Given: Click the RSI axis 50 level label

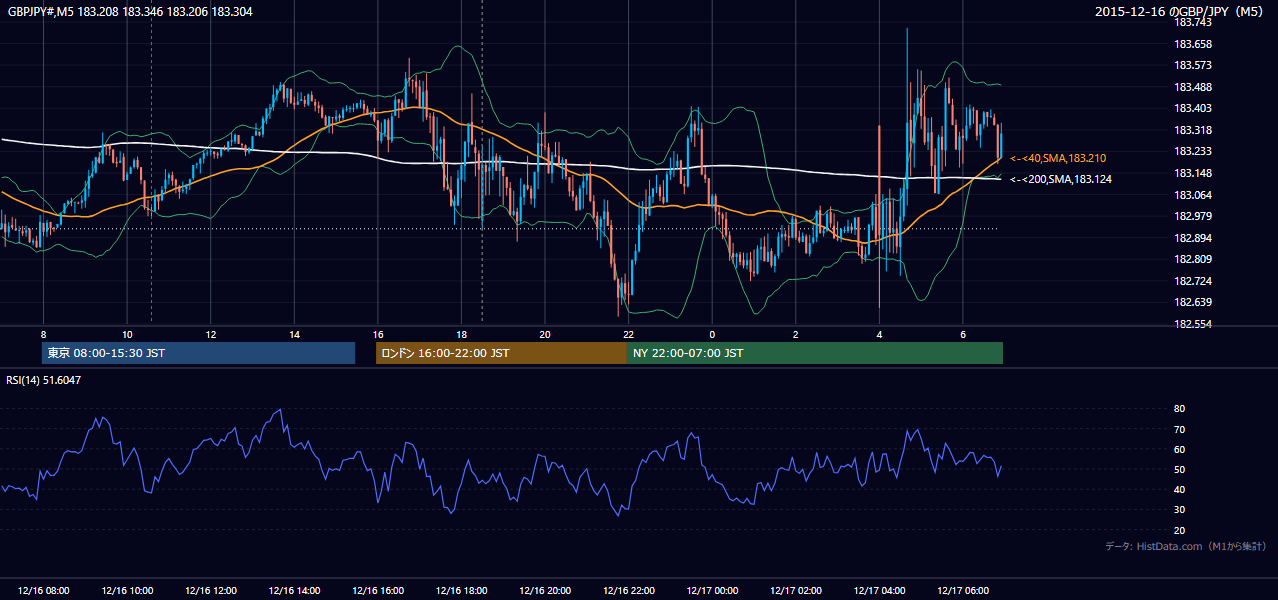Looking at the screenshot, I should click(x=1179, y=469).
